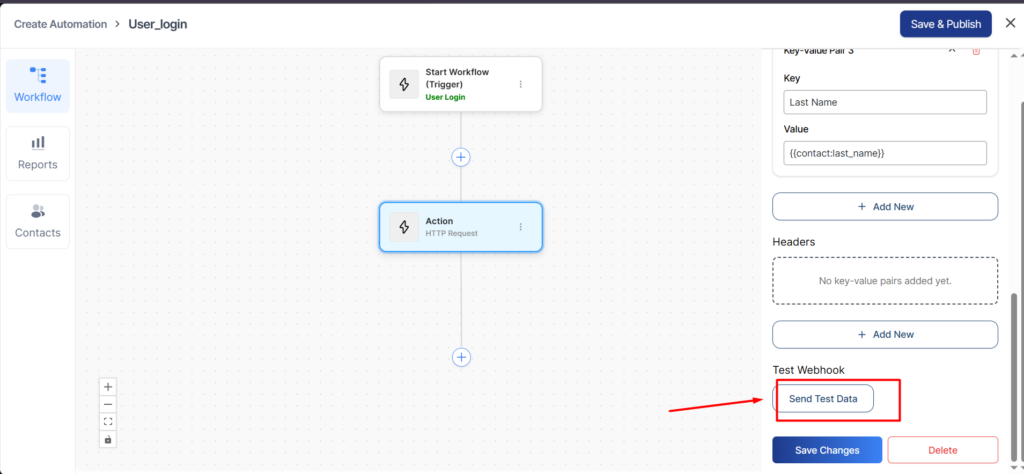
Task: Open the HTTP Request action options menu
Action: 520,227
